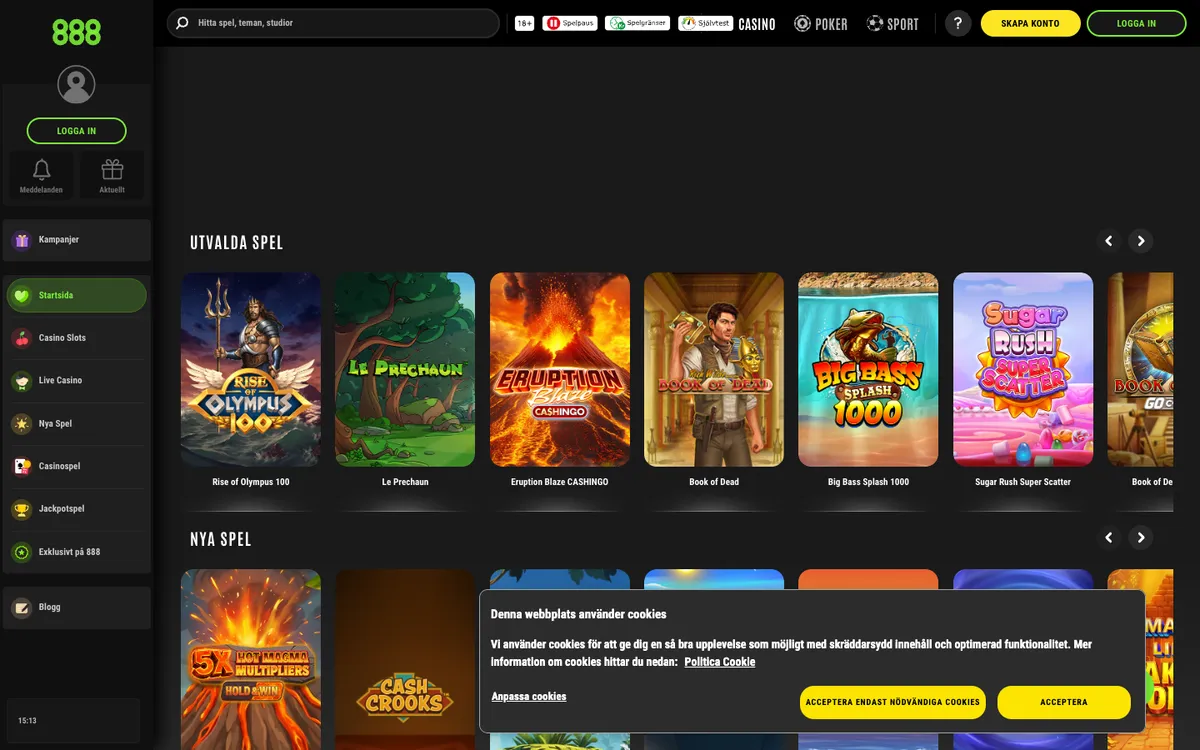Click the search magnifier icon
Viewport: 1200px width, 750px height.
[182, 23]
